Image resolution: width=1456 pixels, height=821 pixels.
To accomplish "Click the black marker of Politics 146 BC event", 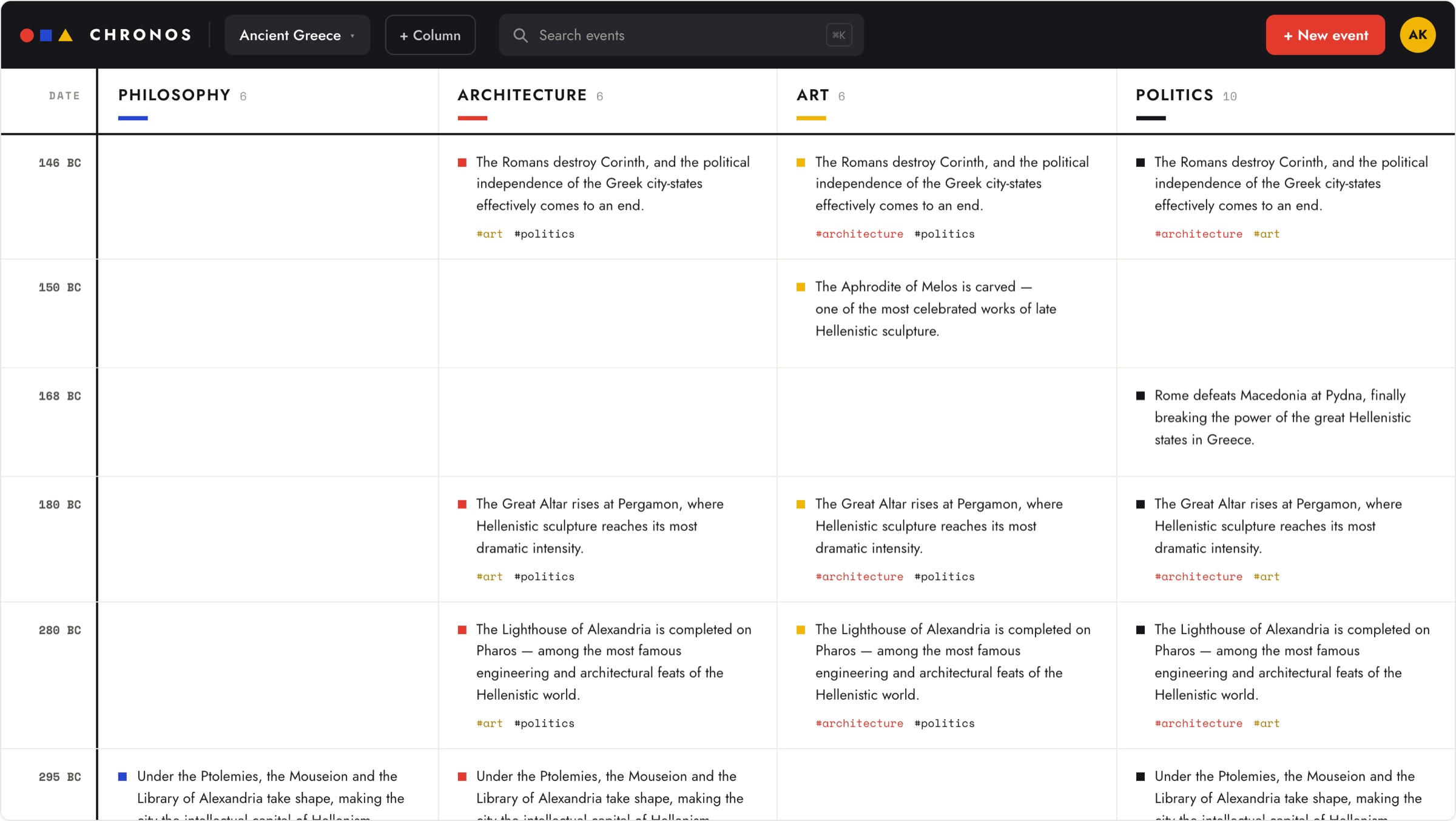I will pyautogui.click(x=1141, y=163).
